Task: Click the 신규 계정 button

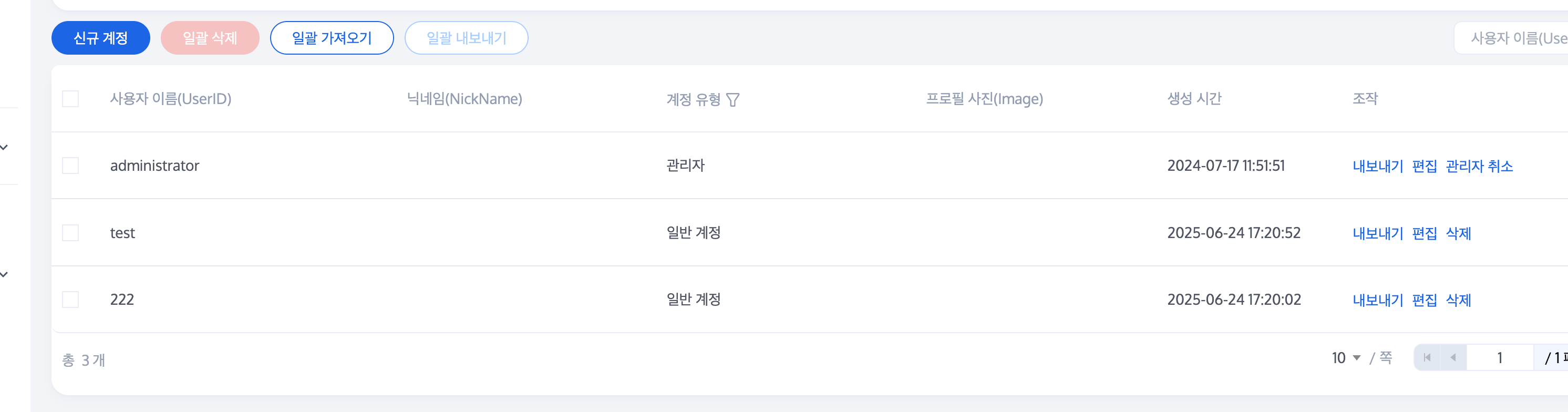Action: [100, 38]
